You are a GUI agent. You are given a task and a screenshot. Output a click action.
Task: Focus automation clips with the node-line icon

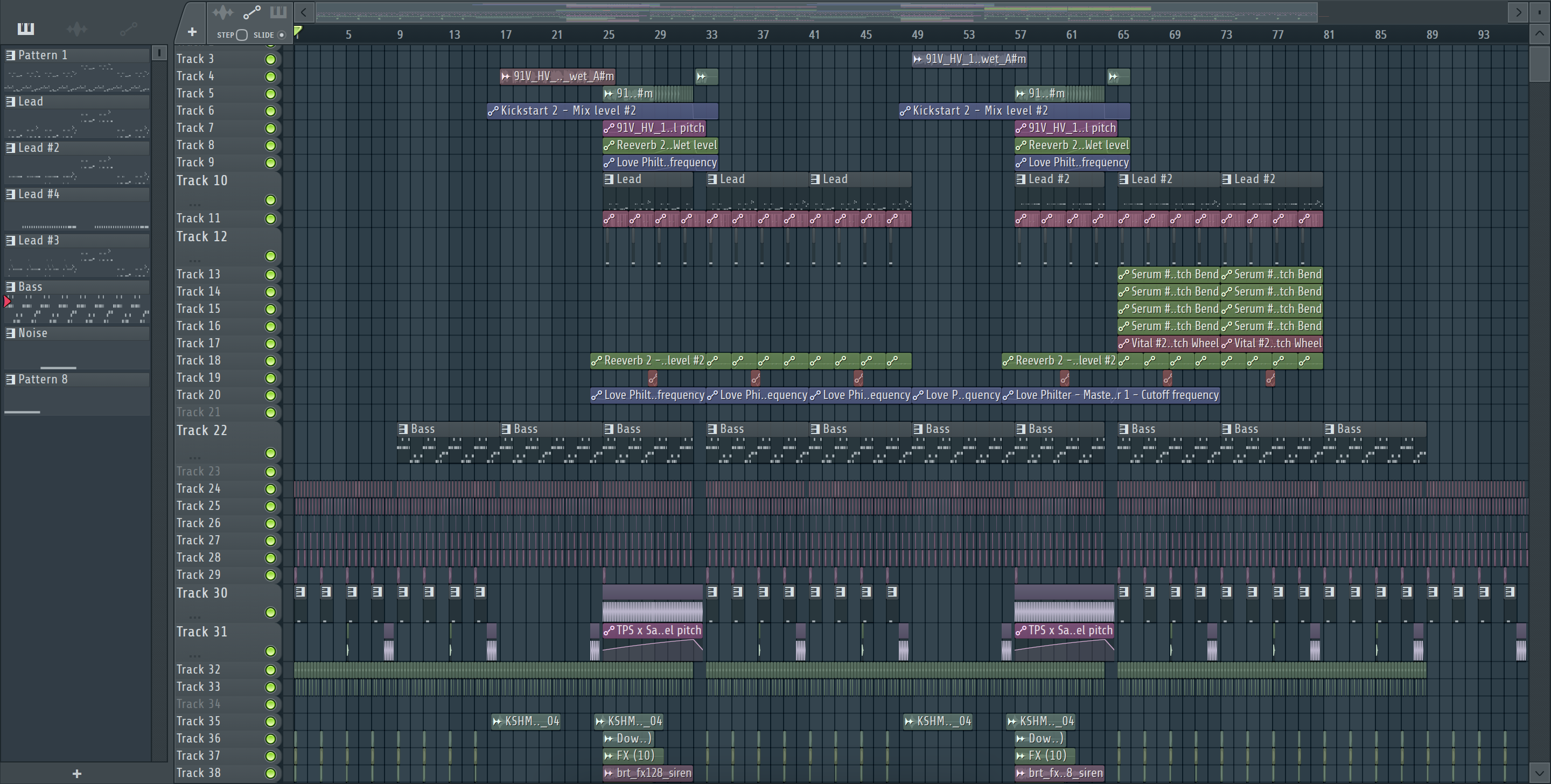[251, 12]
